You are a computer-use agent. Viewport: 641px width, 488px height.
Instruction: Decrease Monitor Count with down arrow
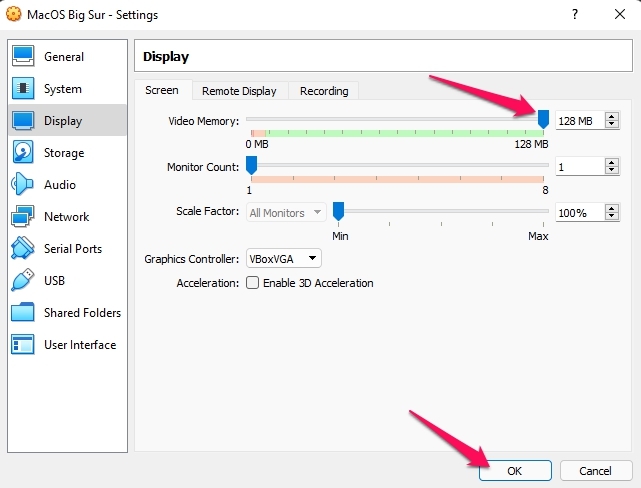(612, 170)
